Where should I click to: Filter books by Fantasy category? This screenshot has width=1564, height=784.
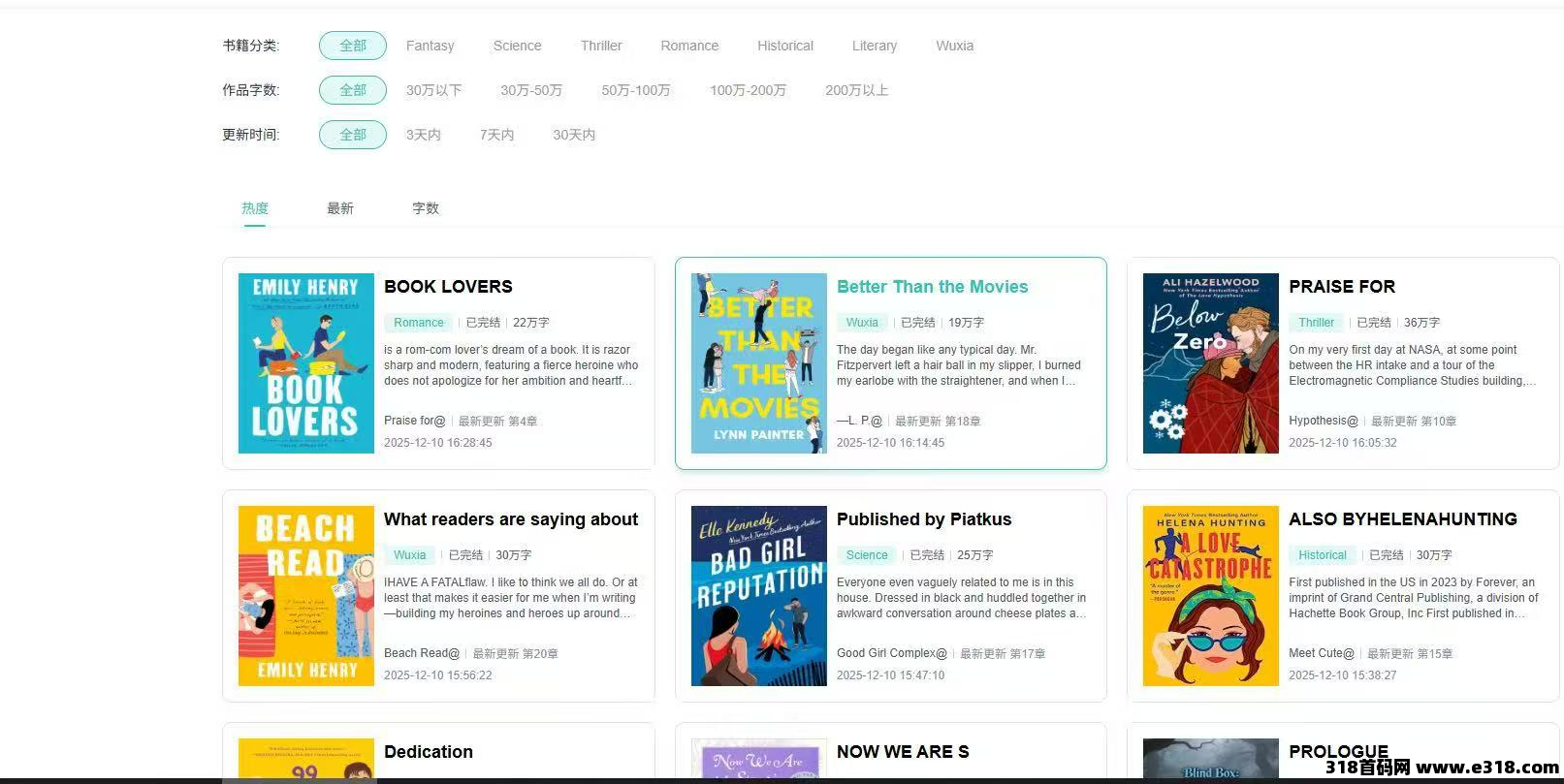point(430,46)
